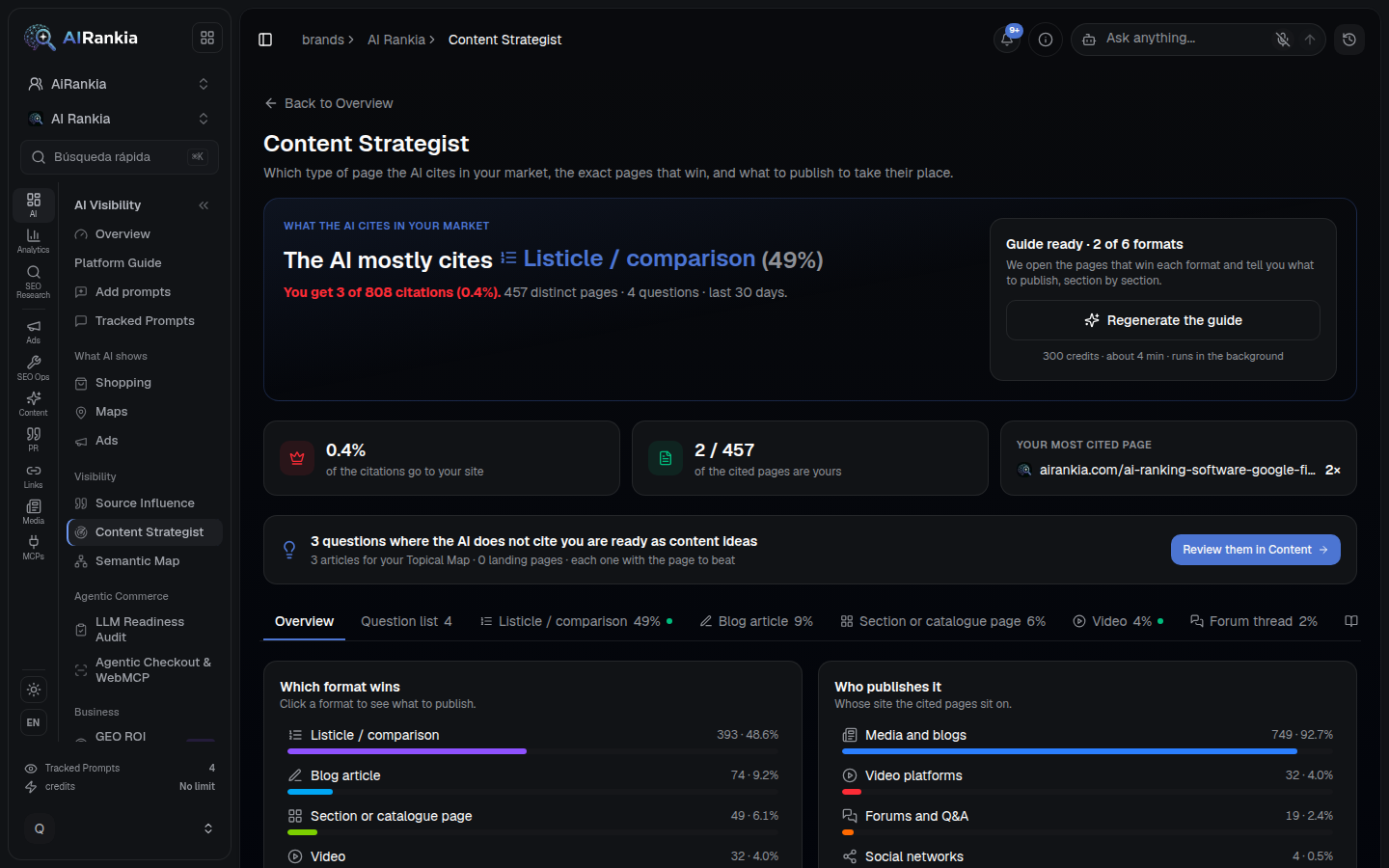1389x868 pixels.
Task: Toggle the sidebar panel icon
Action: click(265, 40)
